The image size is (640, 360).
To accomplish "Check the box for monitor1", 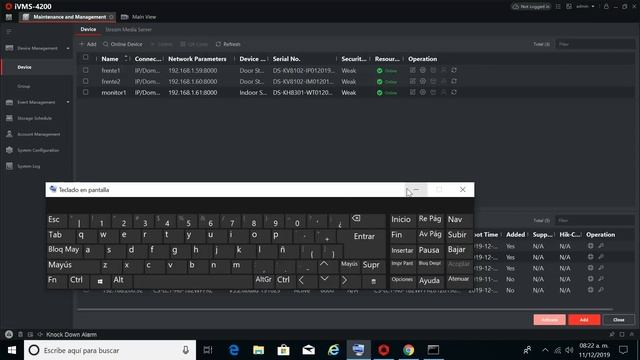I will tap(85, 92).
